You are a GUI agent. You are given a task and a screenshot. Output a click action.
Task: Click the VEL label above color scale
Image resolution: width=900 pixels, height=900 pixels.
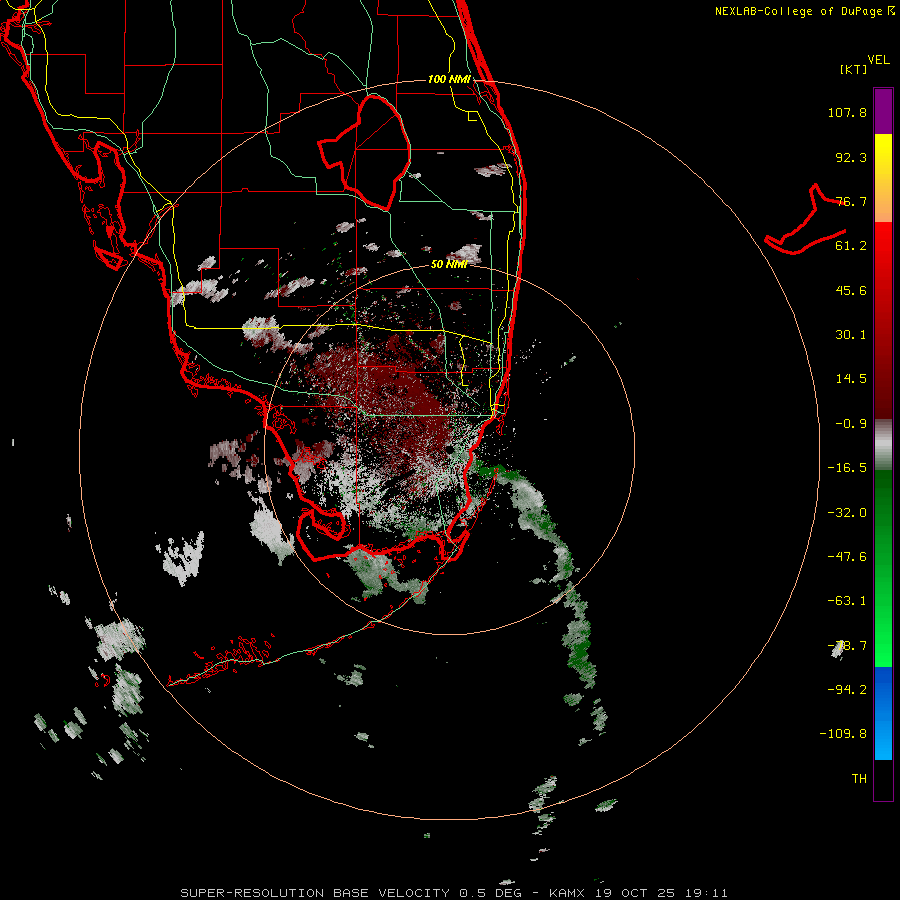point(878,59)
